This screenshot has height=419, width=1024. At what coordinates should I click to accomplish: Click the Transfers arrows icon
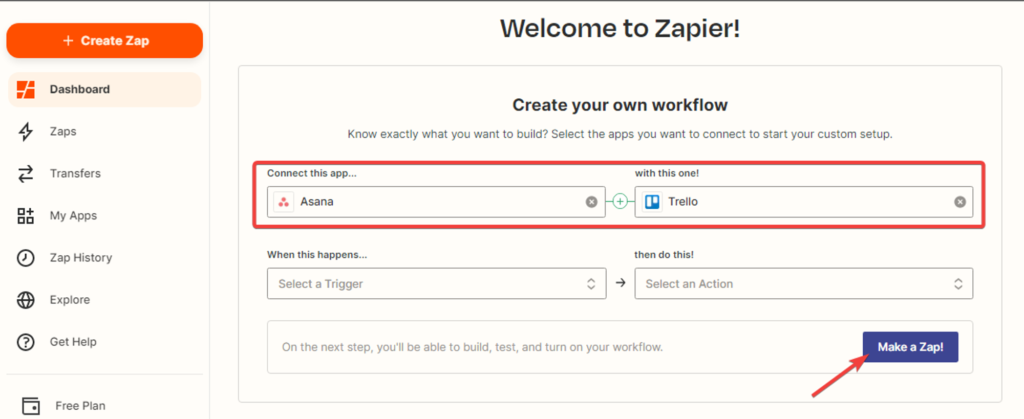pos(27,174)
